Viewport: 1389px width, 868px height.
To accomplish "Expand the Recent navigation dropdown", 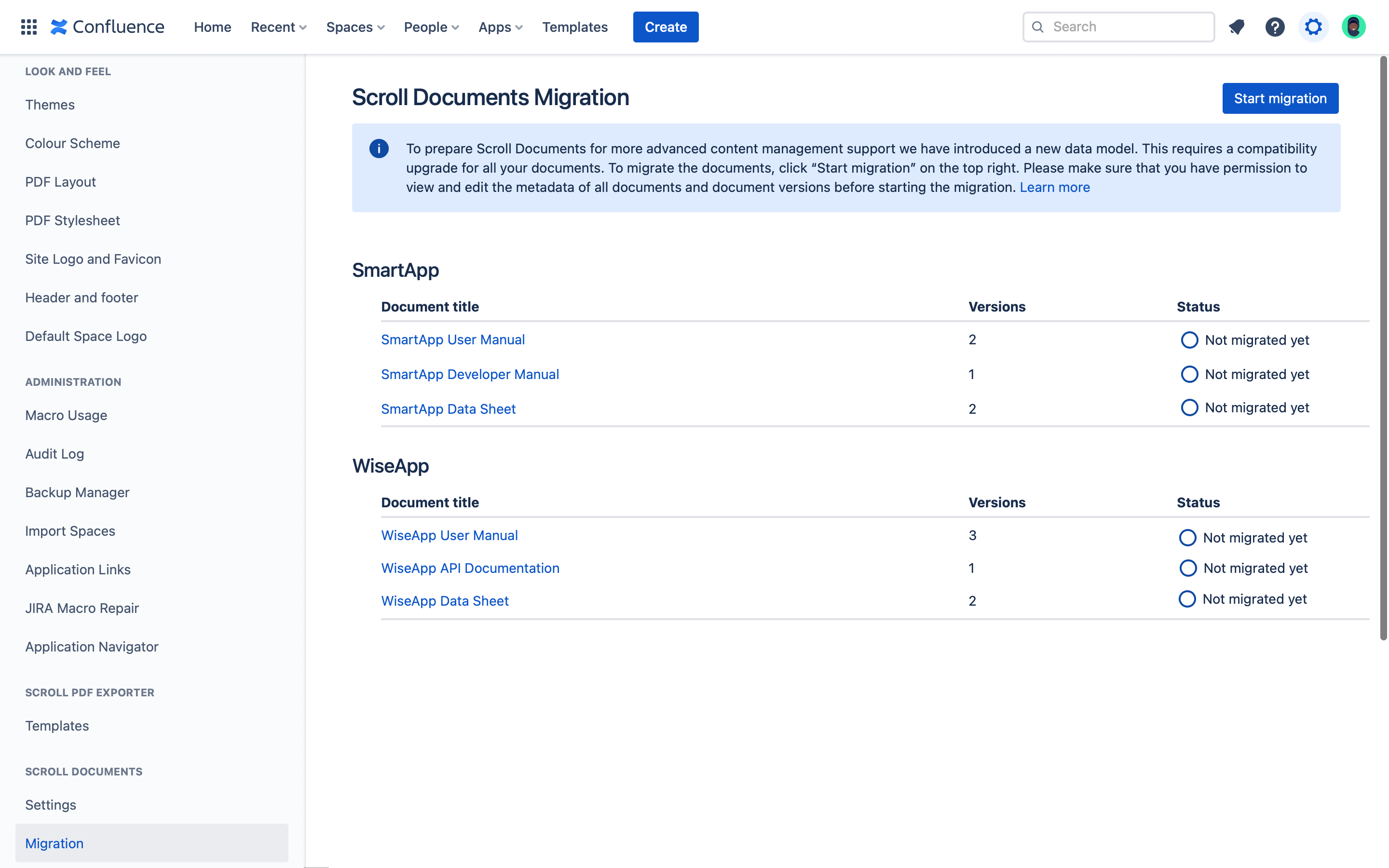I will (x=279, y=27).
